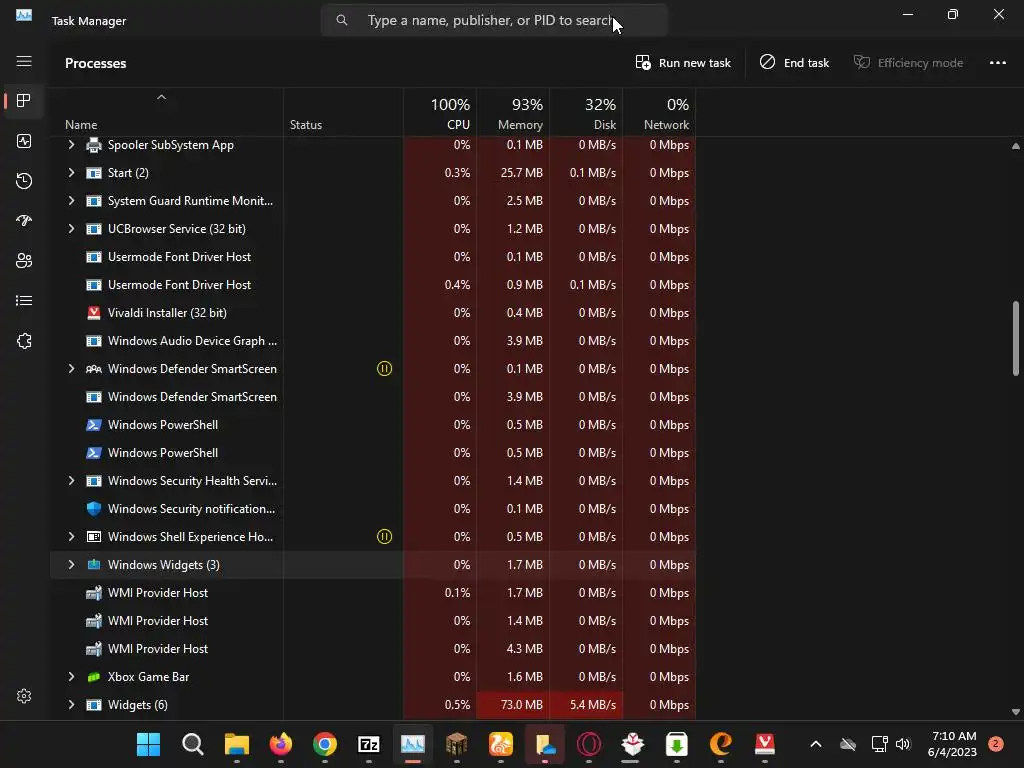1024x768 pixels.
Task: Click the scrollbar up arrow
Action: click(x=1016, y=146)
